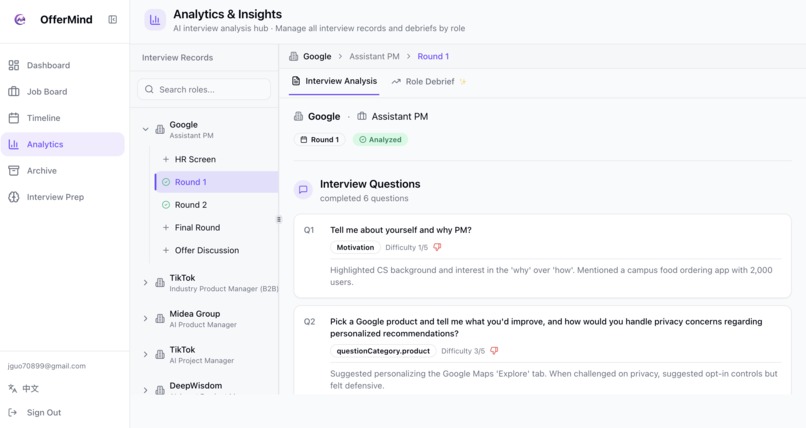806x428 pixels.
Task: Click the Interview Records panel heading
Action: coord(177,58)
